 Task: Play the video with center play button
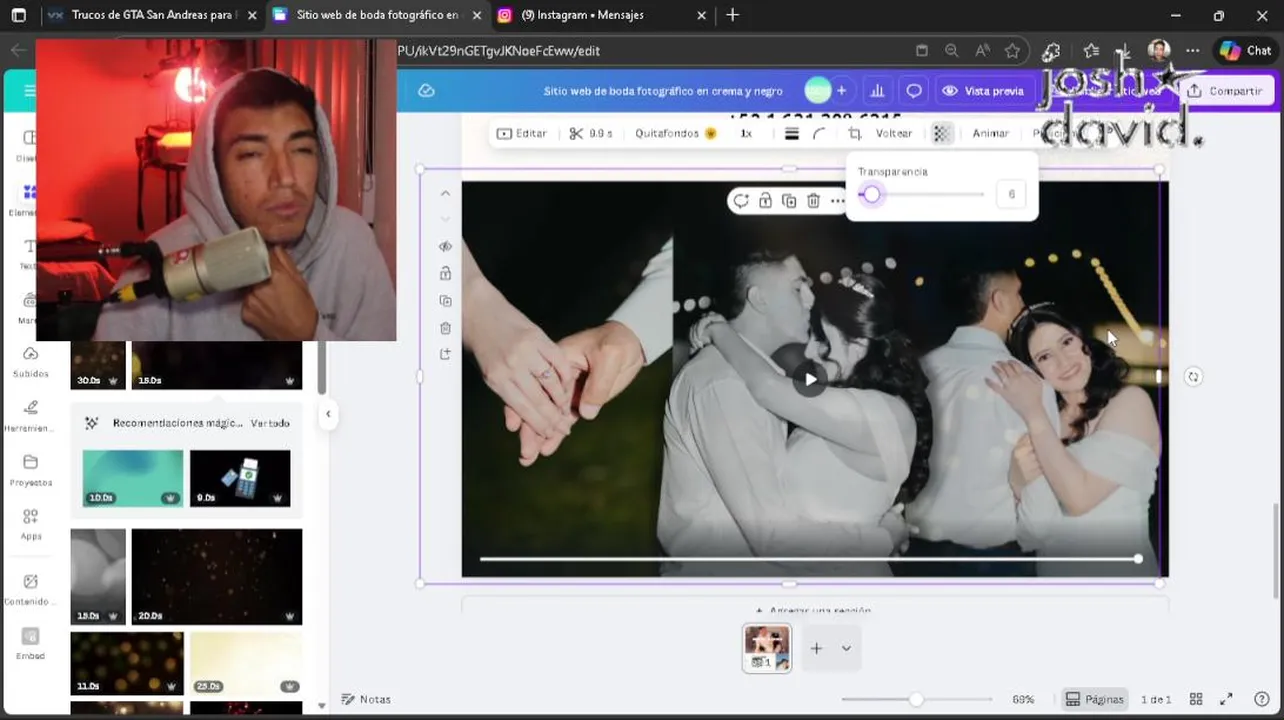coord(810,379)
